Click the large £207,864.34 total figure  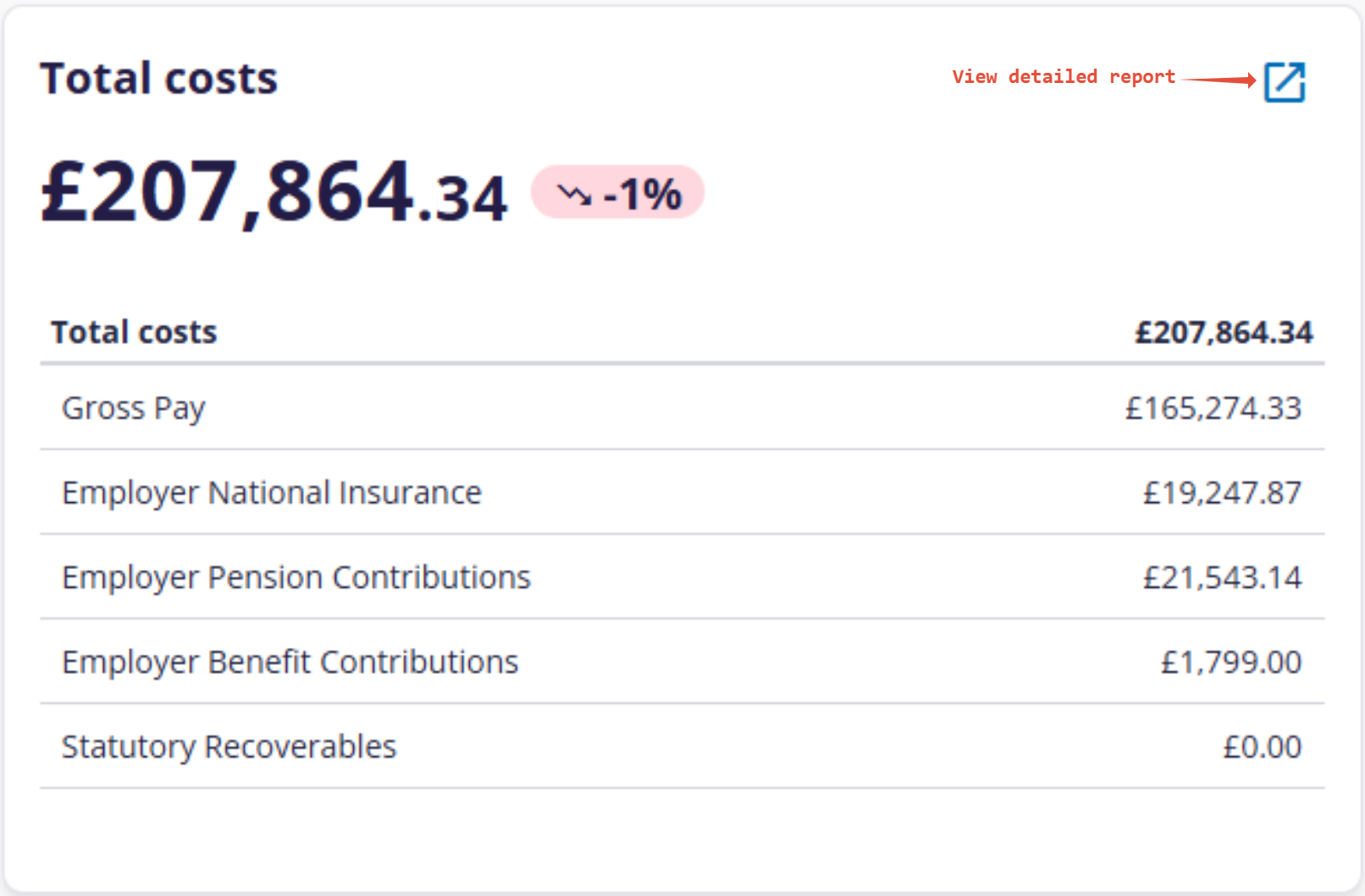(274, 192)
